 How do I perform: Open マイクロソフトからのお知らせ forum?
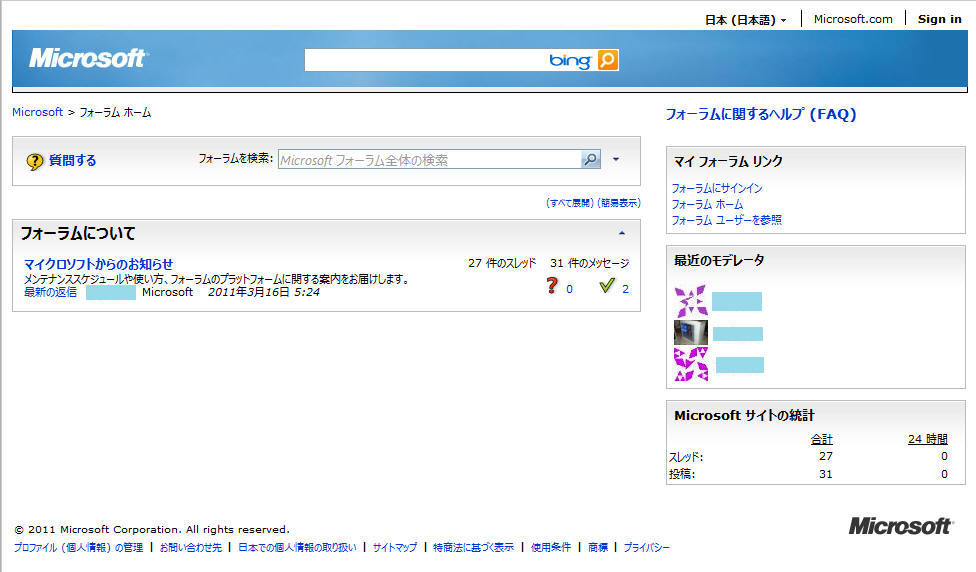pos(98,264)
